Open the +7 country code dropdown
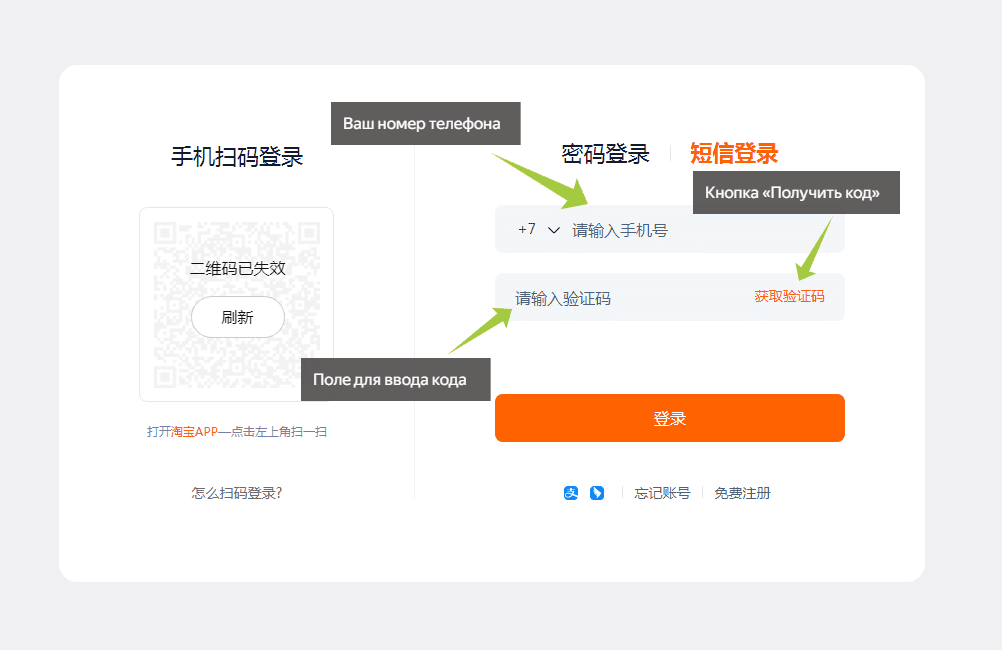The image size is (1002, 650). pyautogui.click(x=539, y=229)
